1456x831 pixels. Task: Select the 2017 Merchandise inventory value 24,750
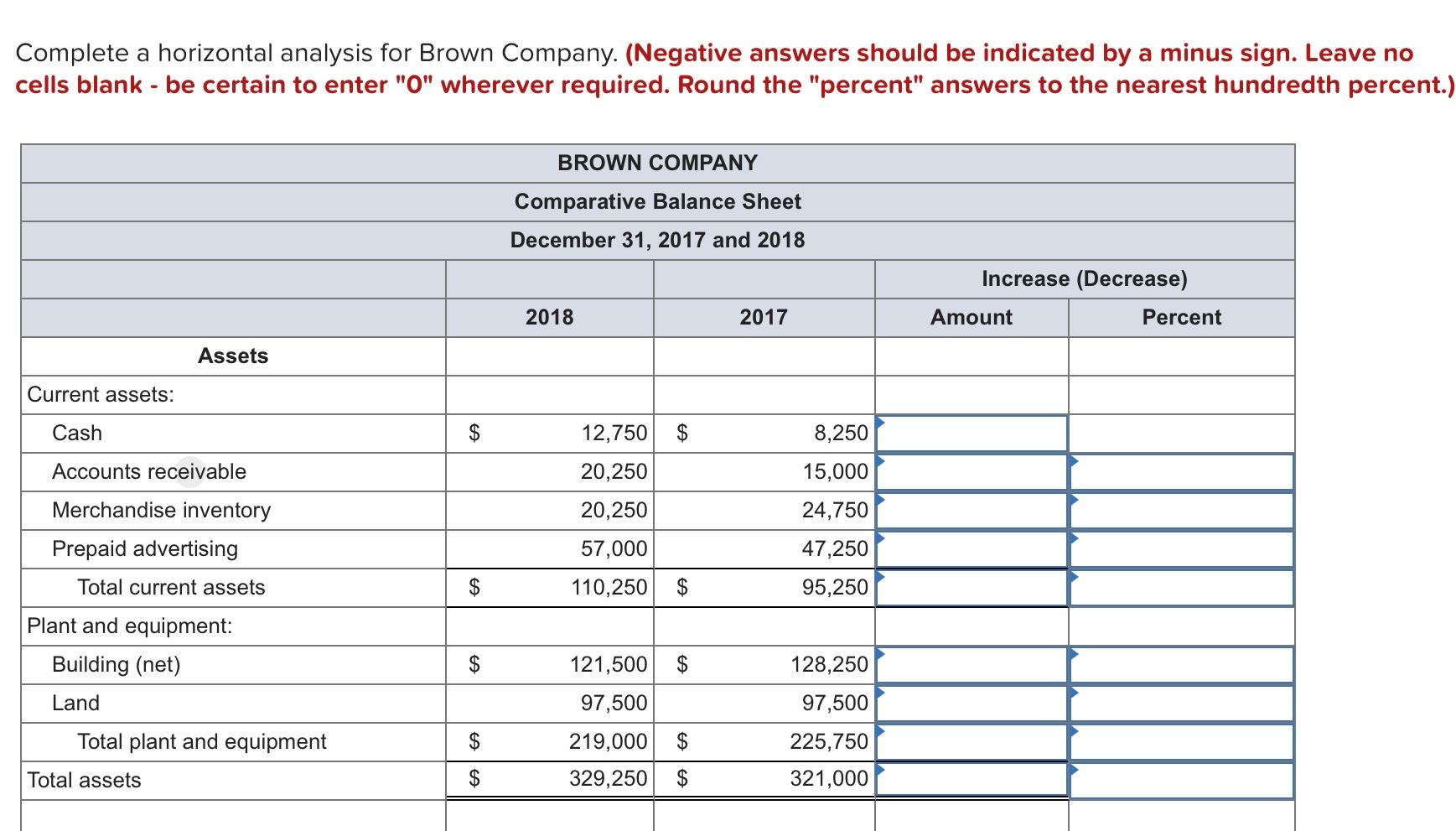[836, 511]
